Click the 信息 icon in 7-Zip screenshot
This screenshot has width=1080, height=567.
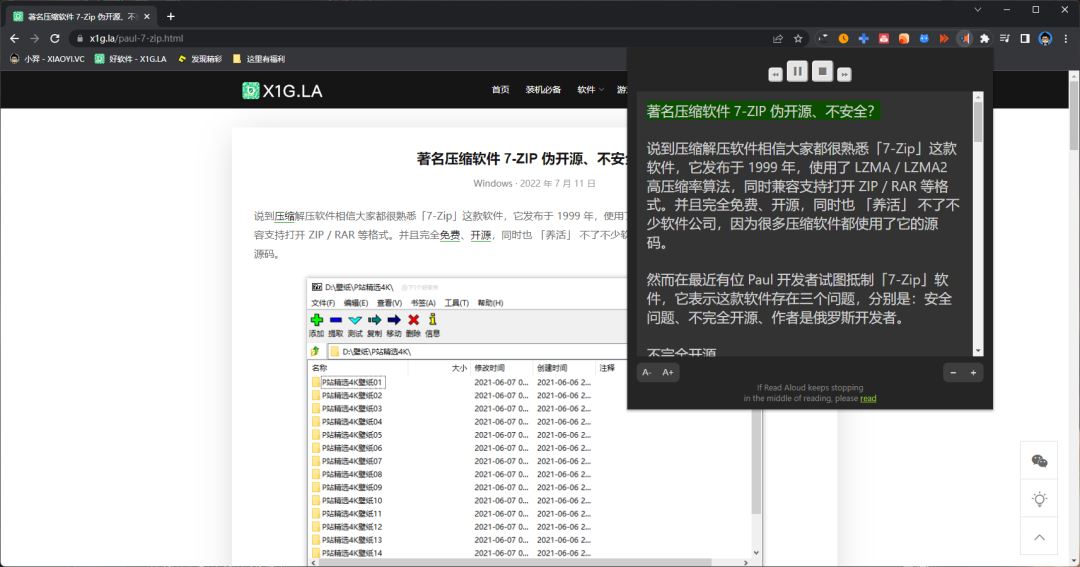433,320
